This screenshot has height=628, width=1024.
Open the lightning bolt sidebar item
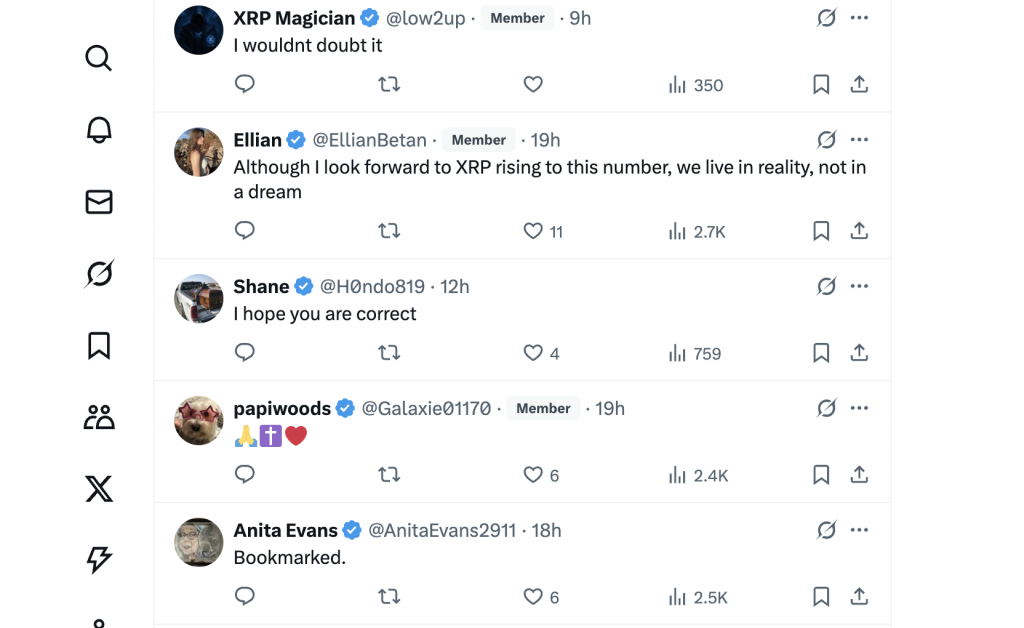click(98, 560)
